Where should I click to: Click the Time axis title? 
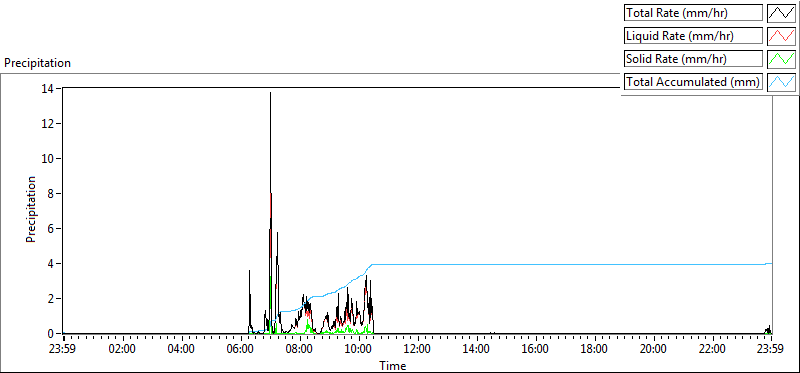[393, 365]
